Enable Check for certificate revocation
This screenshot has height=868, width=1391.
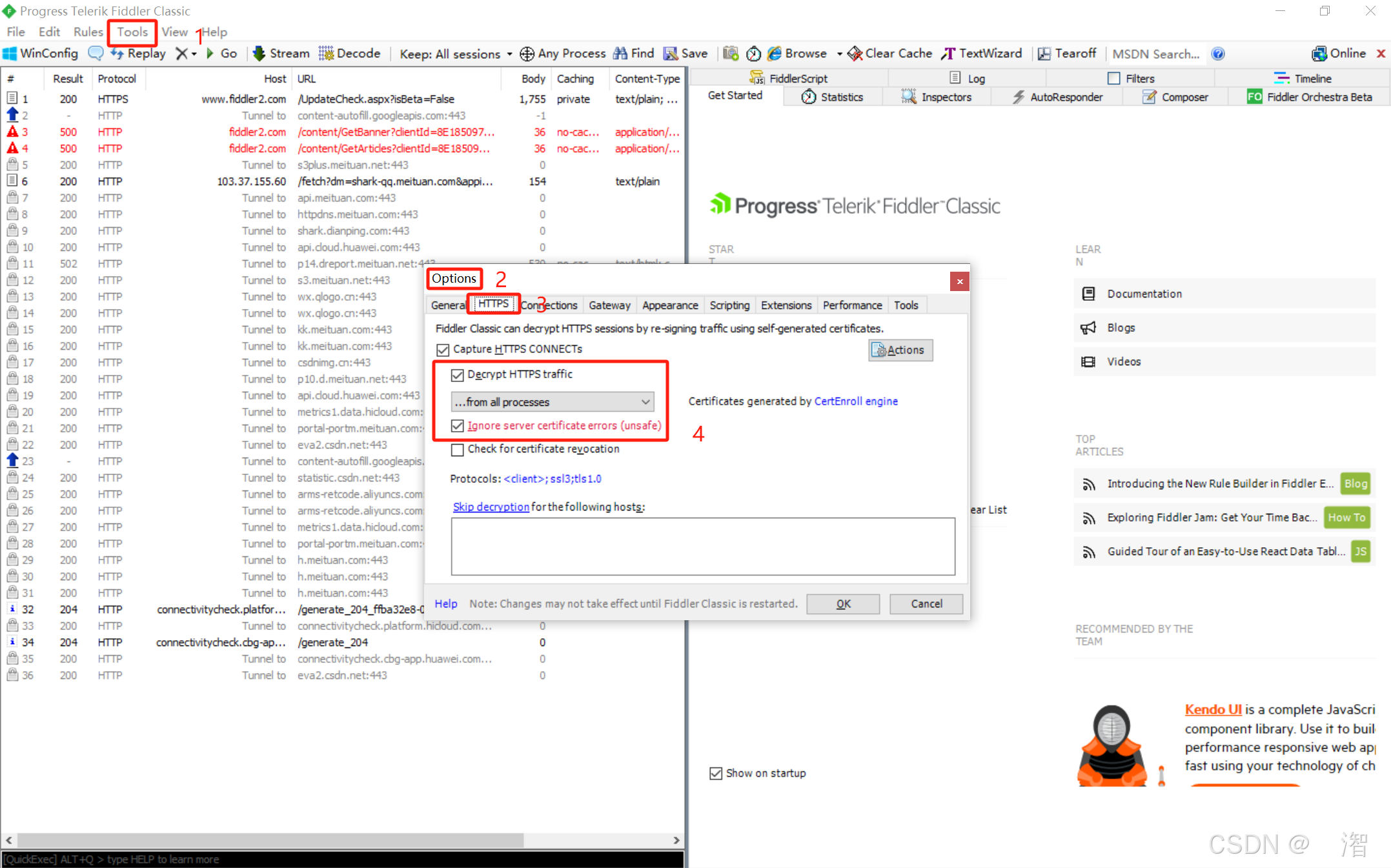[458, 449]
